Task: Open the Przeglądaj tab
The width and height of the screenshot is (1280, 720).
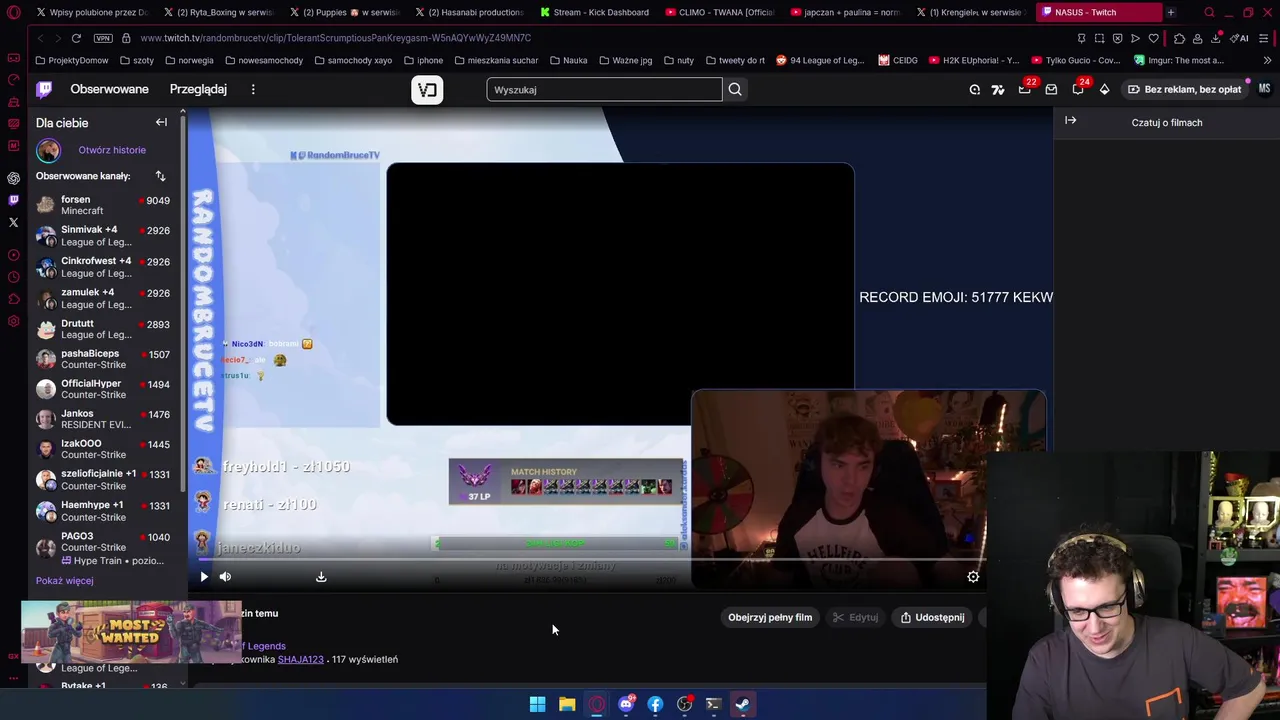Action: (198, 89)
